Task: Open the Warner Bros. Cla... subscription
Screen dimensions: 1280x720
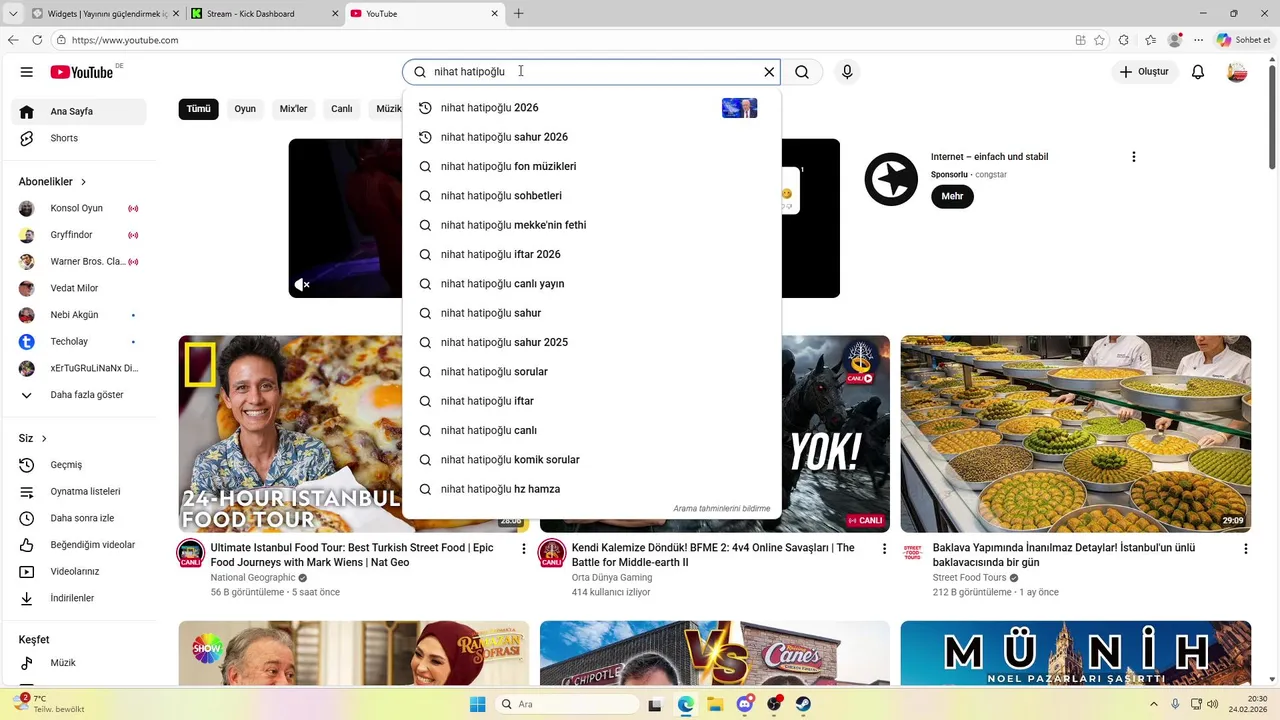Action: tap(79, 262)
